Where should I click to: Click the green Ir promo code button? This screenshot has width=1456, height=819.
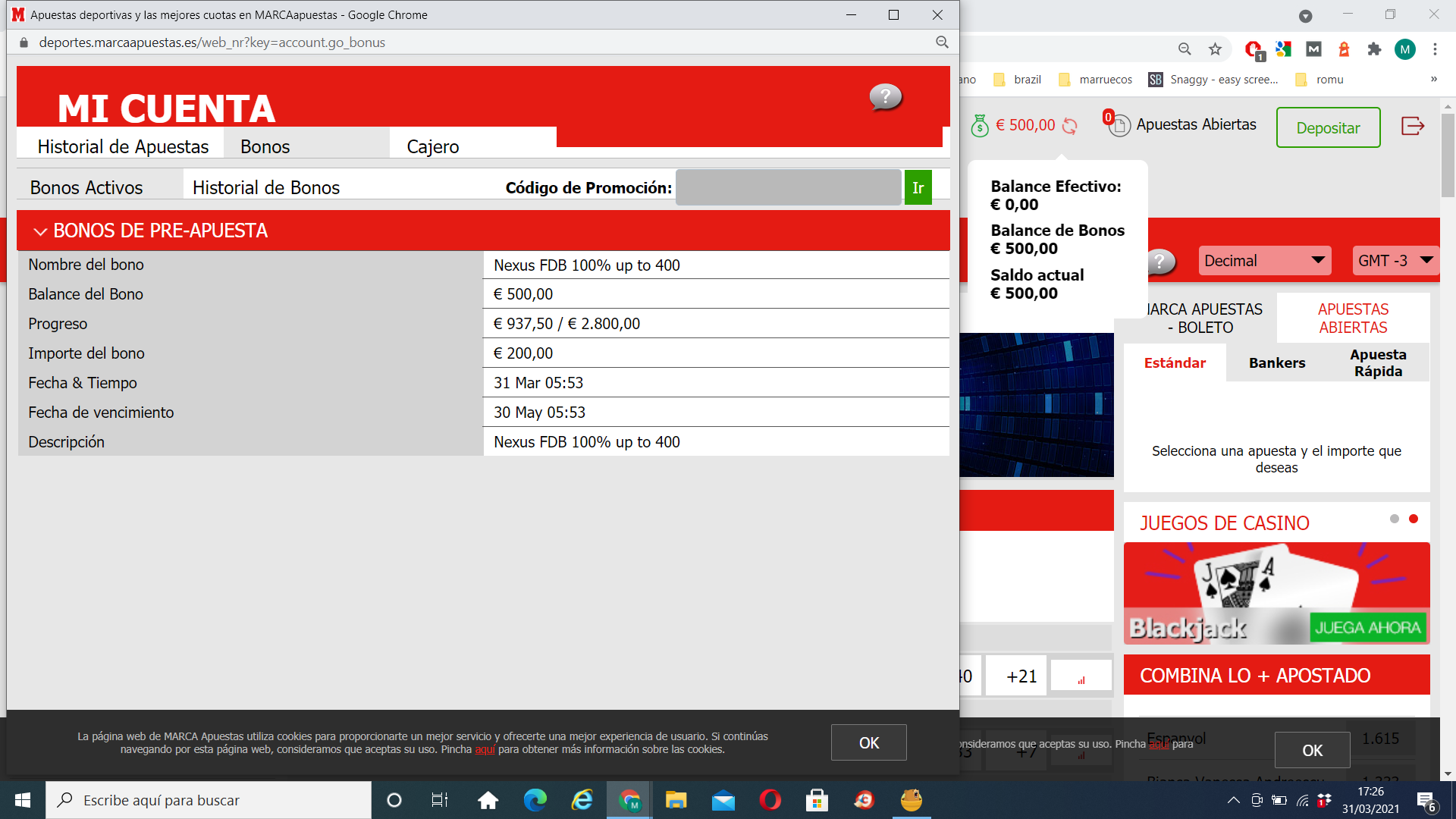[x=918, y=187]
